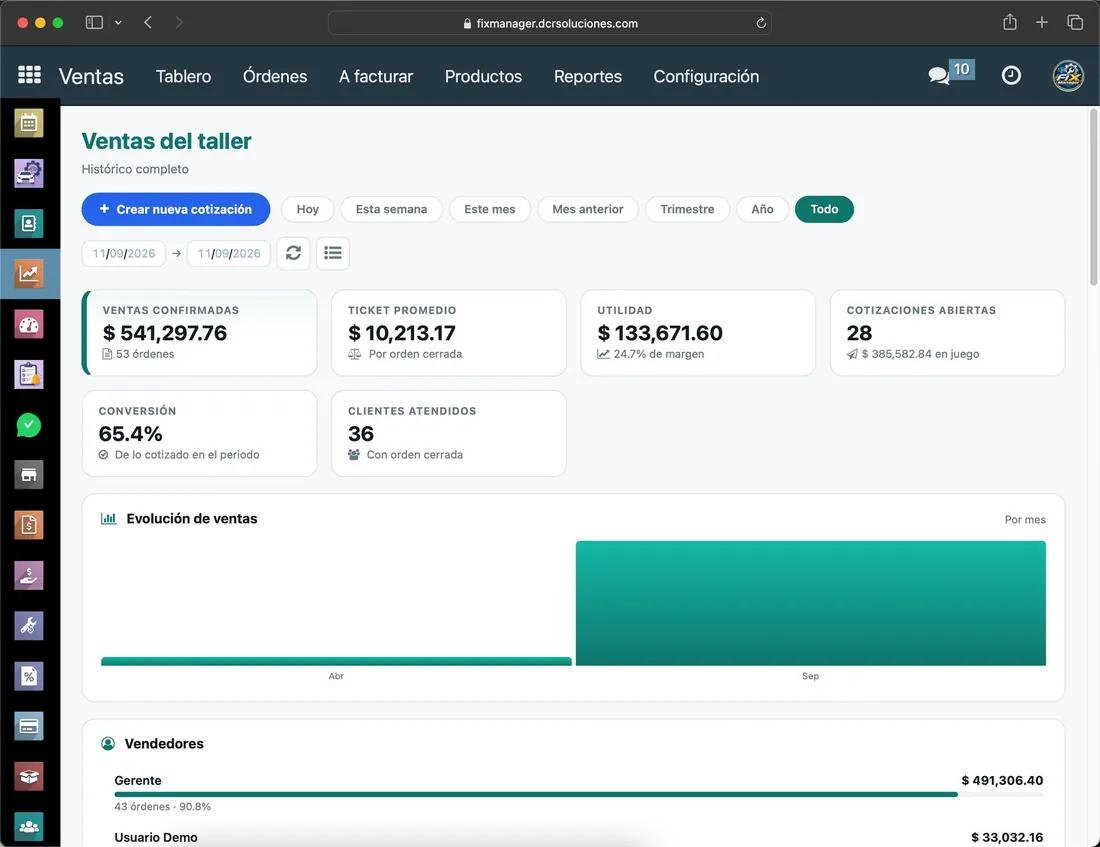Click Crear nueva cotización button
Viewport: 1100px width, 847px height.
click(x=175, y=209)
